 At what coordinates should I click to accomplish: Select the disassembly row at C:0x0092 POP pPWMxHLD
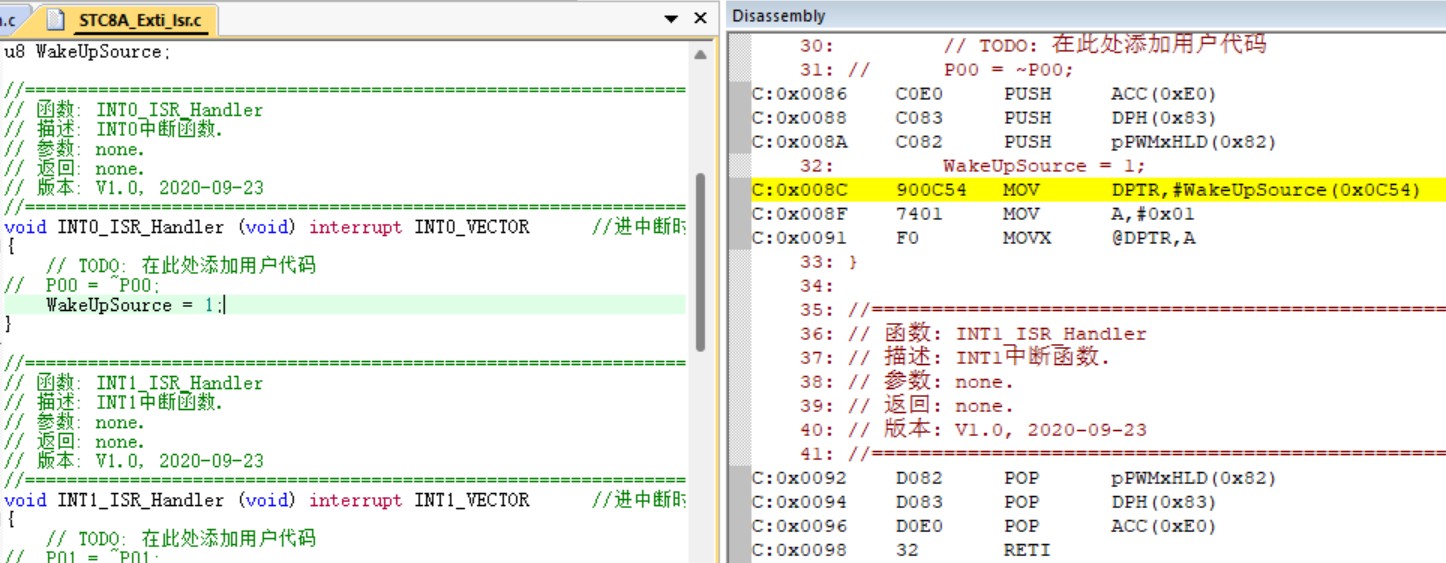coord(1014,478)
